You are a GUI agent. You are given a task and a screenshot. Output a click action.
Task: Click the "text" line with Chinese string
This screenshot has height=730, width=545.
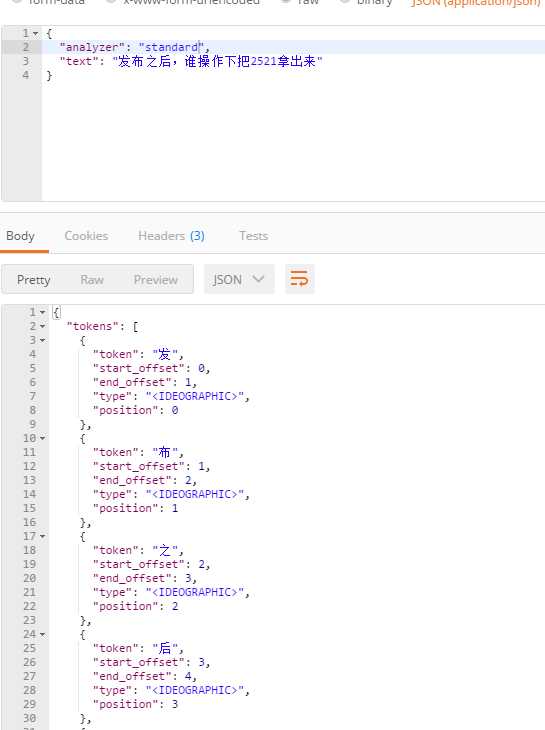click(191, 61)
